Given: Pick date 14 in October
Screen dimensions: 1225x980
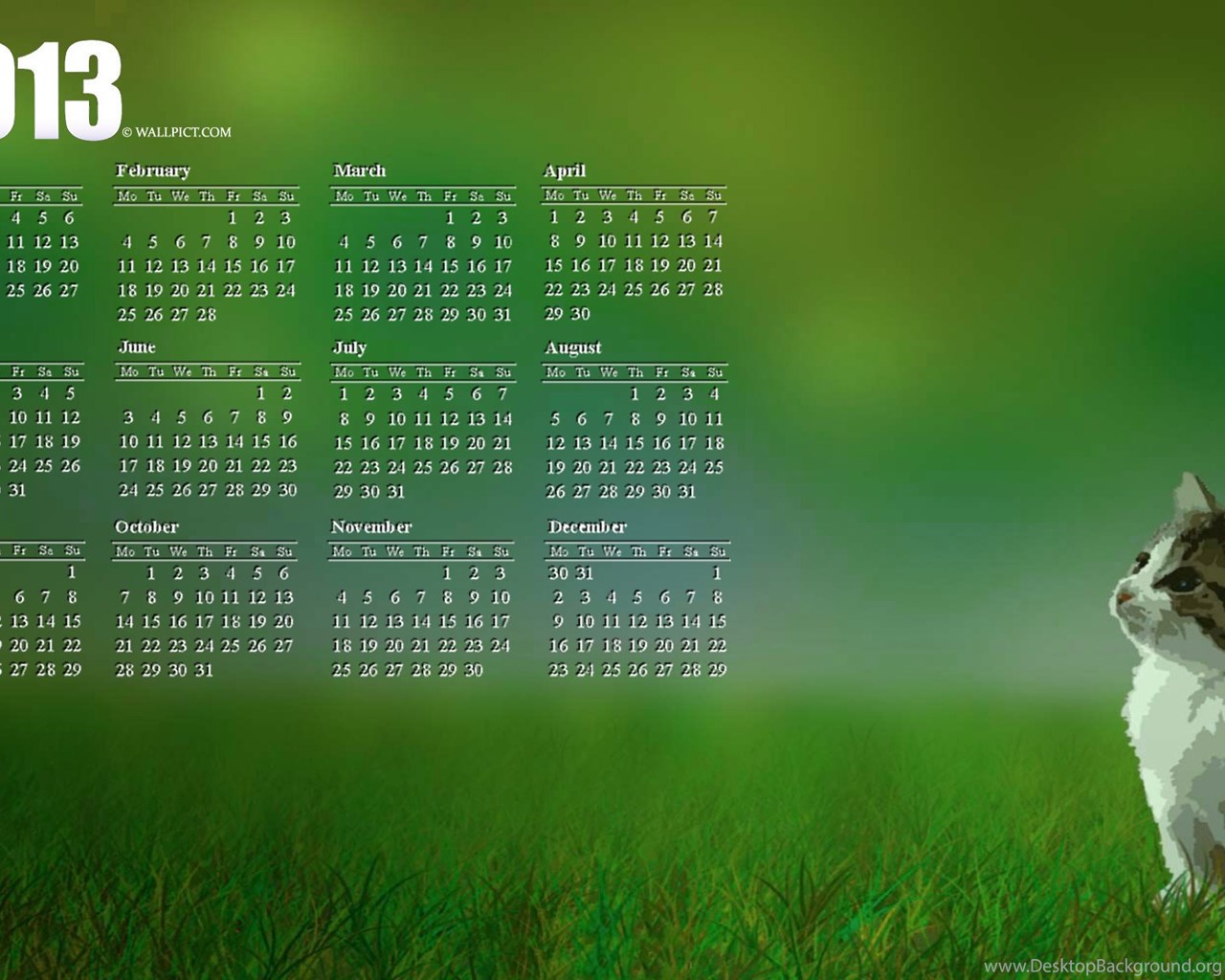Looking at the screenshot, I should (x=125, y=622).
